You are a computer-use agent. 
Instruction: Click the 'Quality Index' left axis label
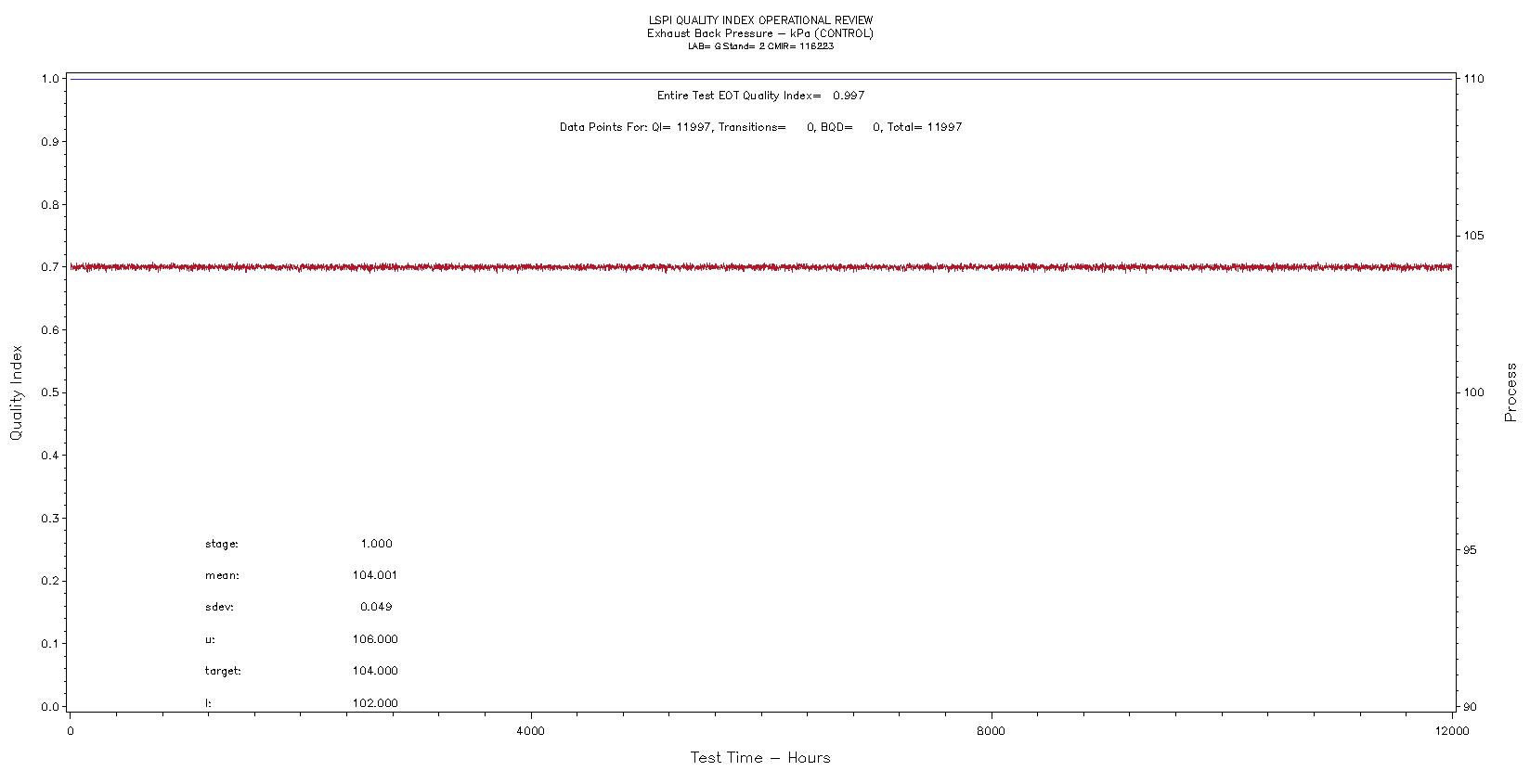point(16,392)
